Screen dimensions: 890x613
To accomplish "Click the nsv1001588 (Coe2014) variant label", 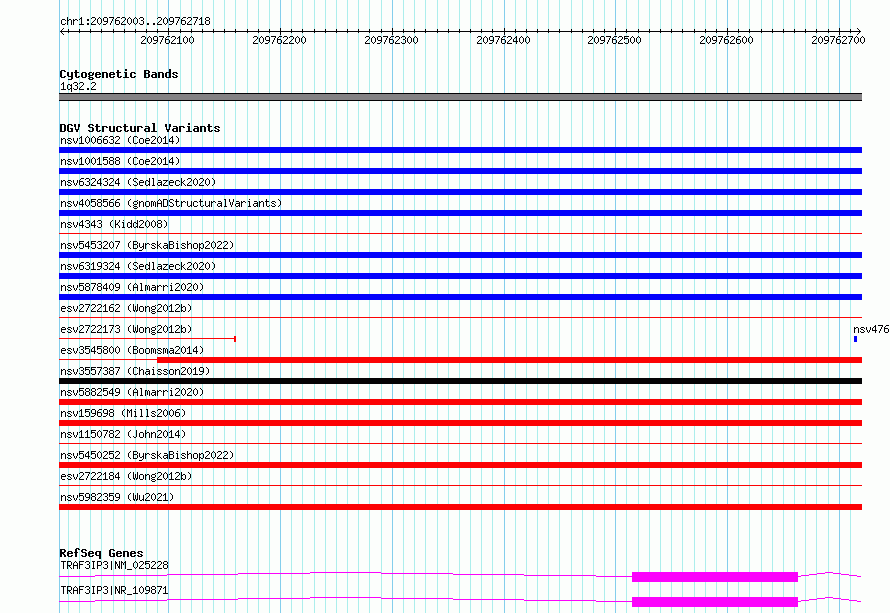I will 120,161.
